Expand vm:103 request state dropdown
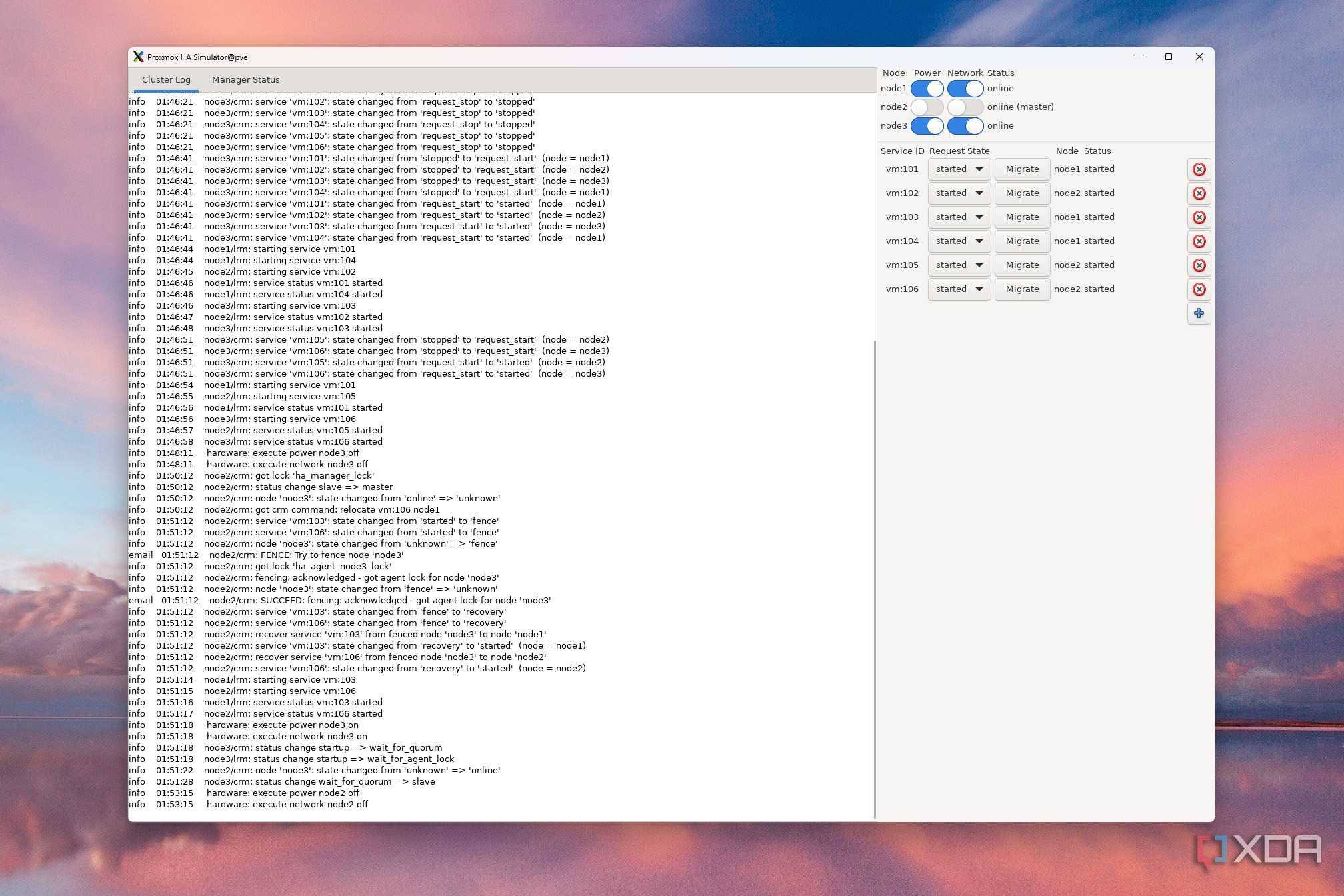1344x896 pixels. (959, 217)
